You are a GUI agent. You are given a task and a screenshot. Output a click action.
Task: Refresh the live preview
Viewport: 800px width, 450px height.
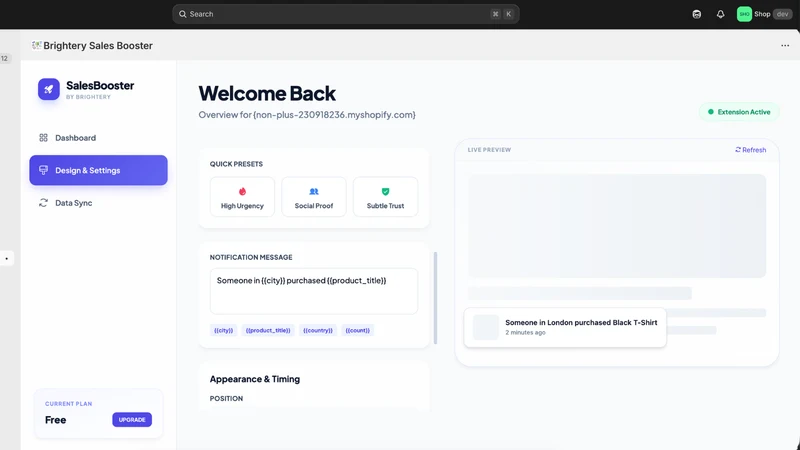[x=751, y=149]
